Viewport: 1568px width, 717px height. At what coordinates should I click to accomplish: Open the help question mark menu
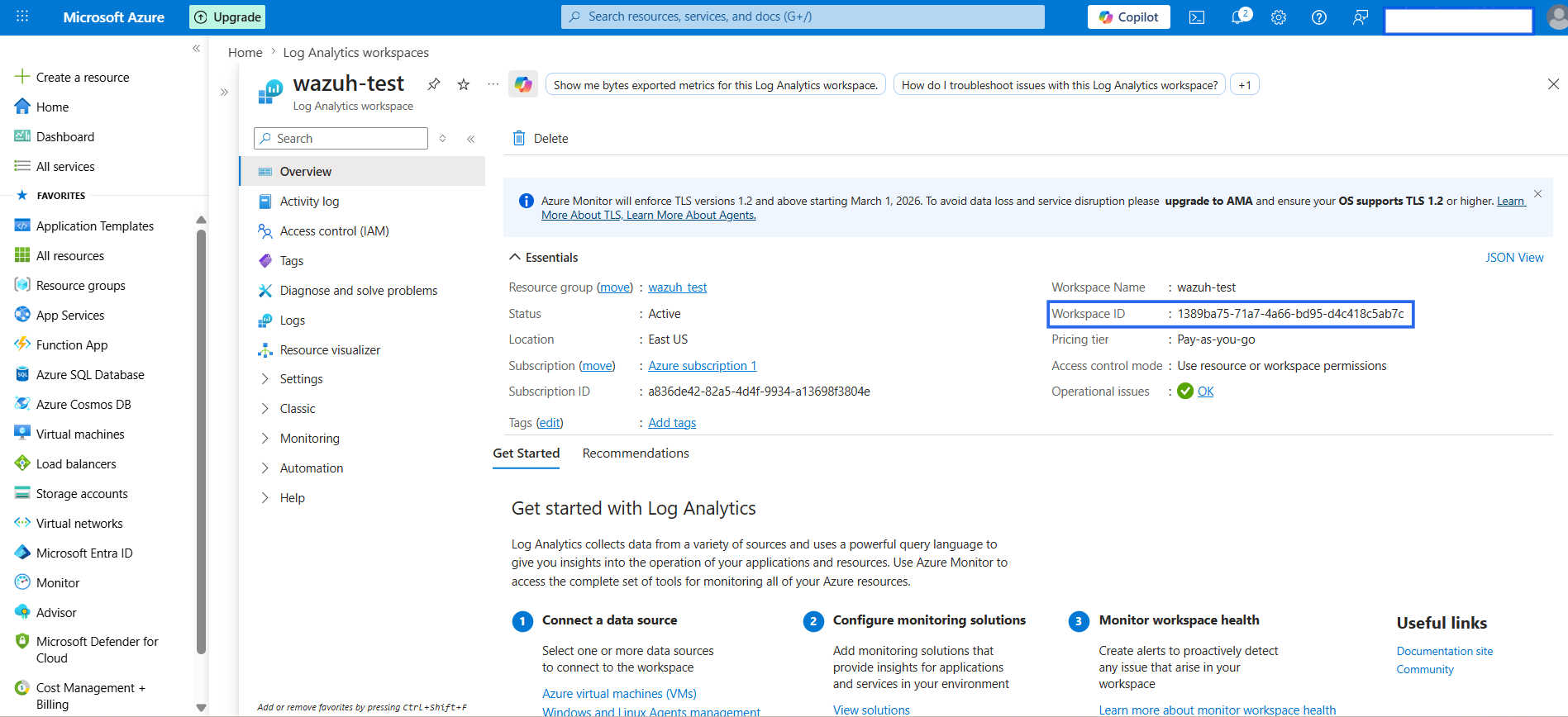(x=1319, y=17)
